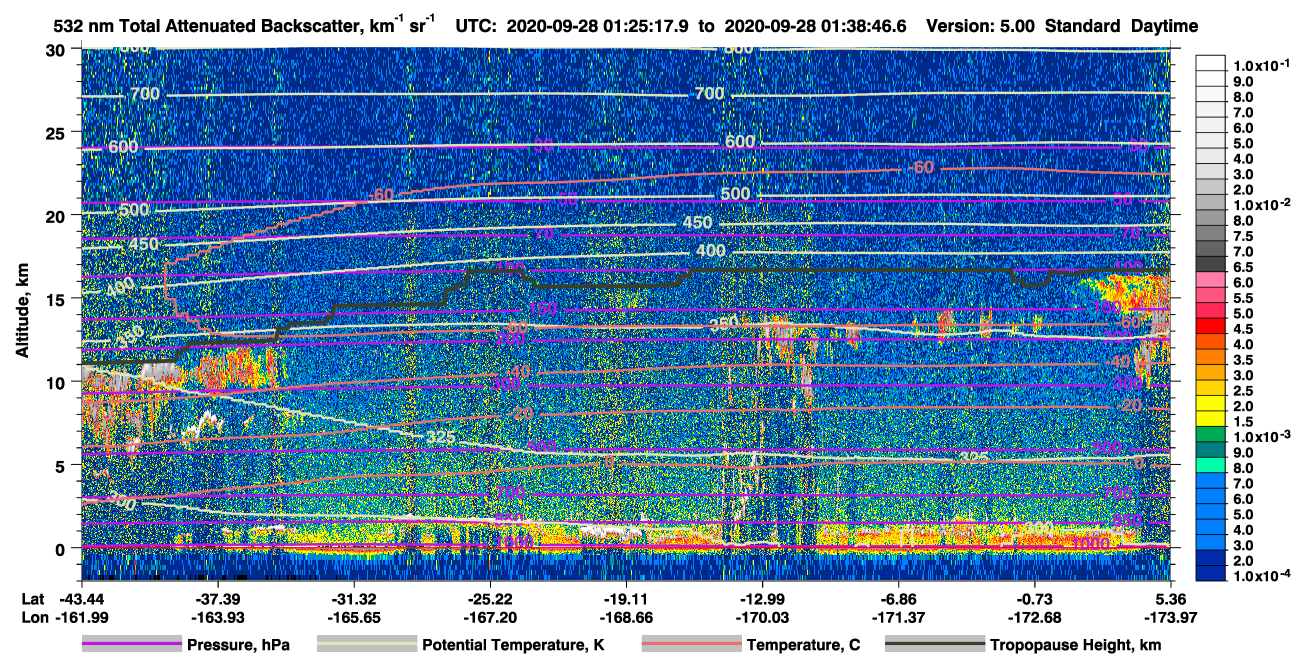The height and width of the screenshot is (667, 1300).
Task: Click longitude value -170.03
Action: (x=763, y=618)
